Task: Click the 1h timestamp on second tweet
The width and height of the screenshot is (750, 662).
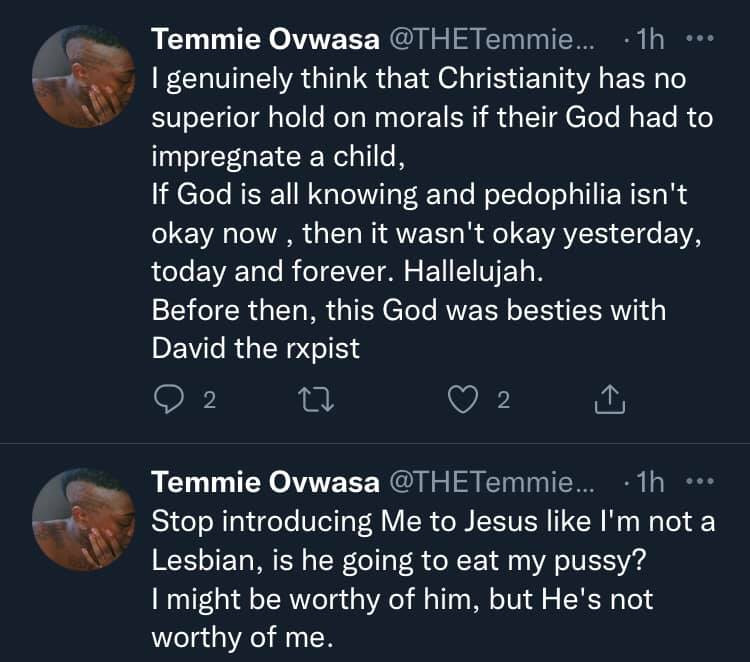Action: 650,483
